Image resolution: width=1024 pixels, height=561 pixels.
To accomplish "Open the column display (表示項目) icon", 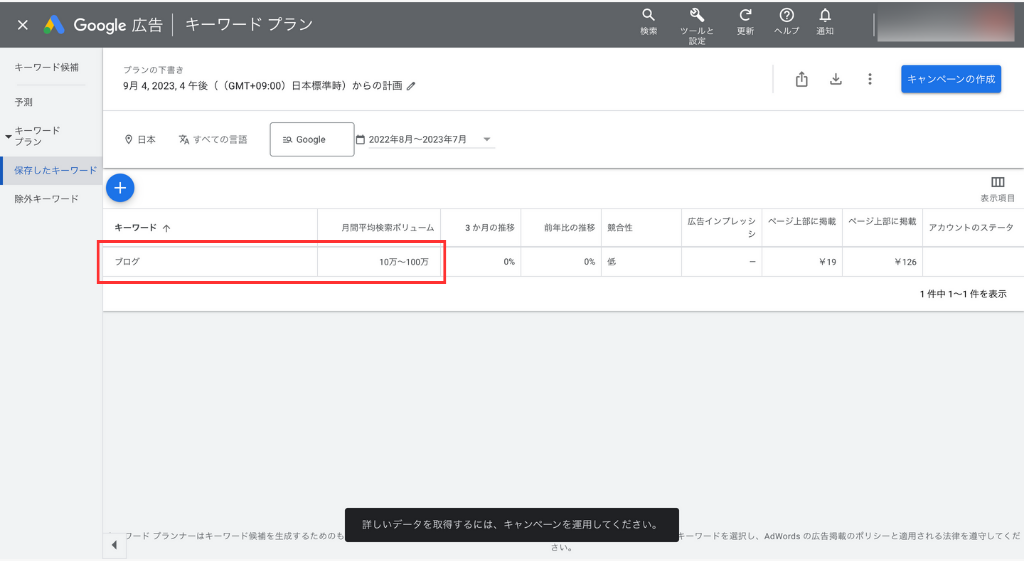I will (x=997, y=182).
